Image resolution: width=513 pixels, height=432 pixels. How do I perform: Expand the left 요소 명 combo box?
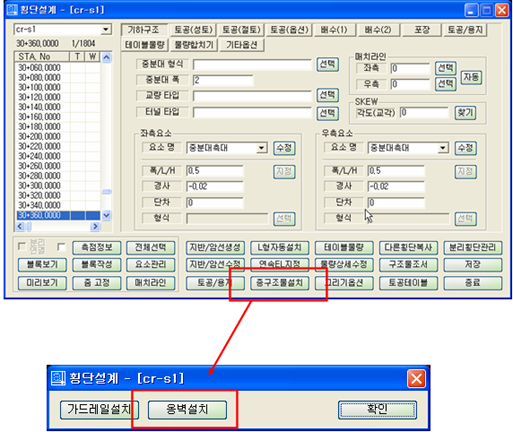(x=262, y=148)
